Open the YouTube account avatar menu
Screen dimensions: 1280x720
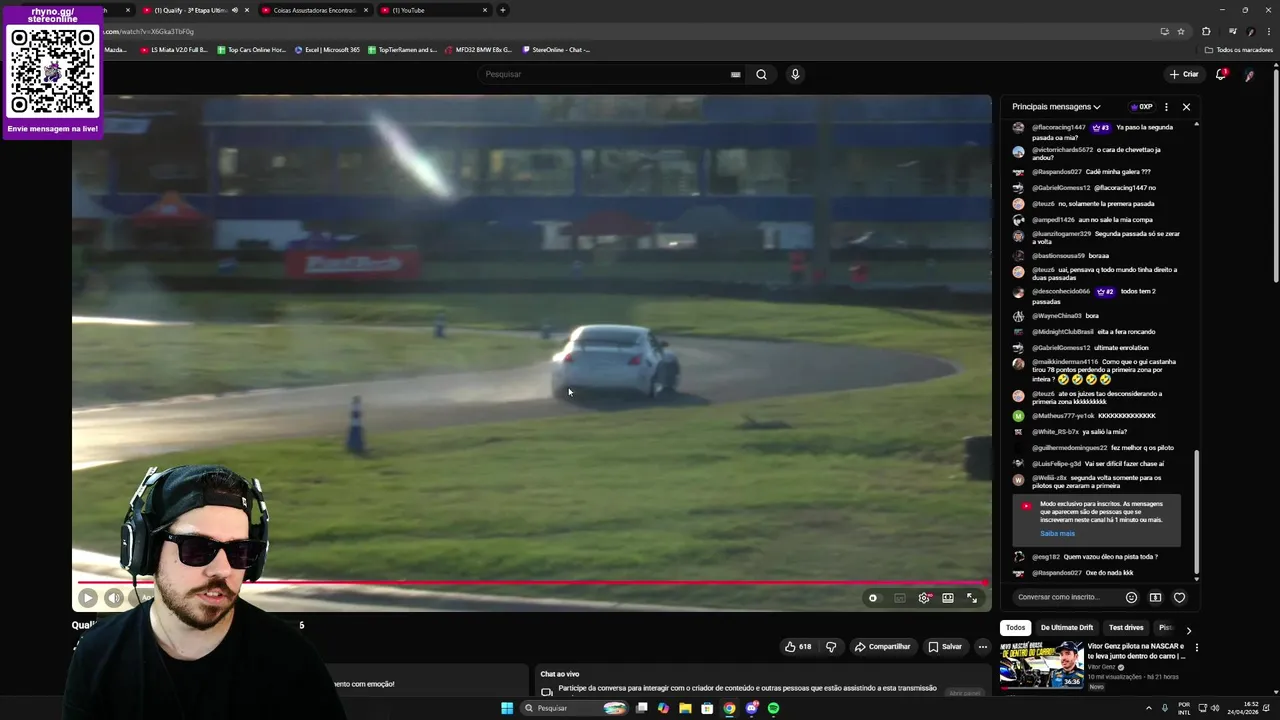coord(1250,74)
